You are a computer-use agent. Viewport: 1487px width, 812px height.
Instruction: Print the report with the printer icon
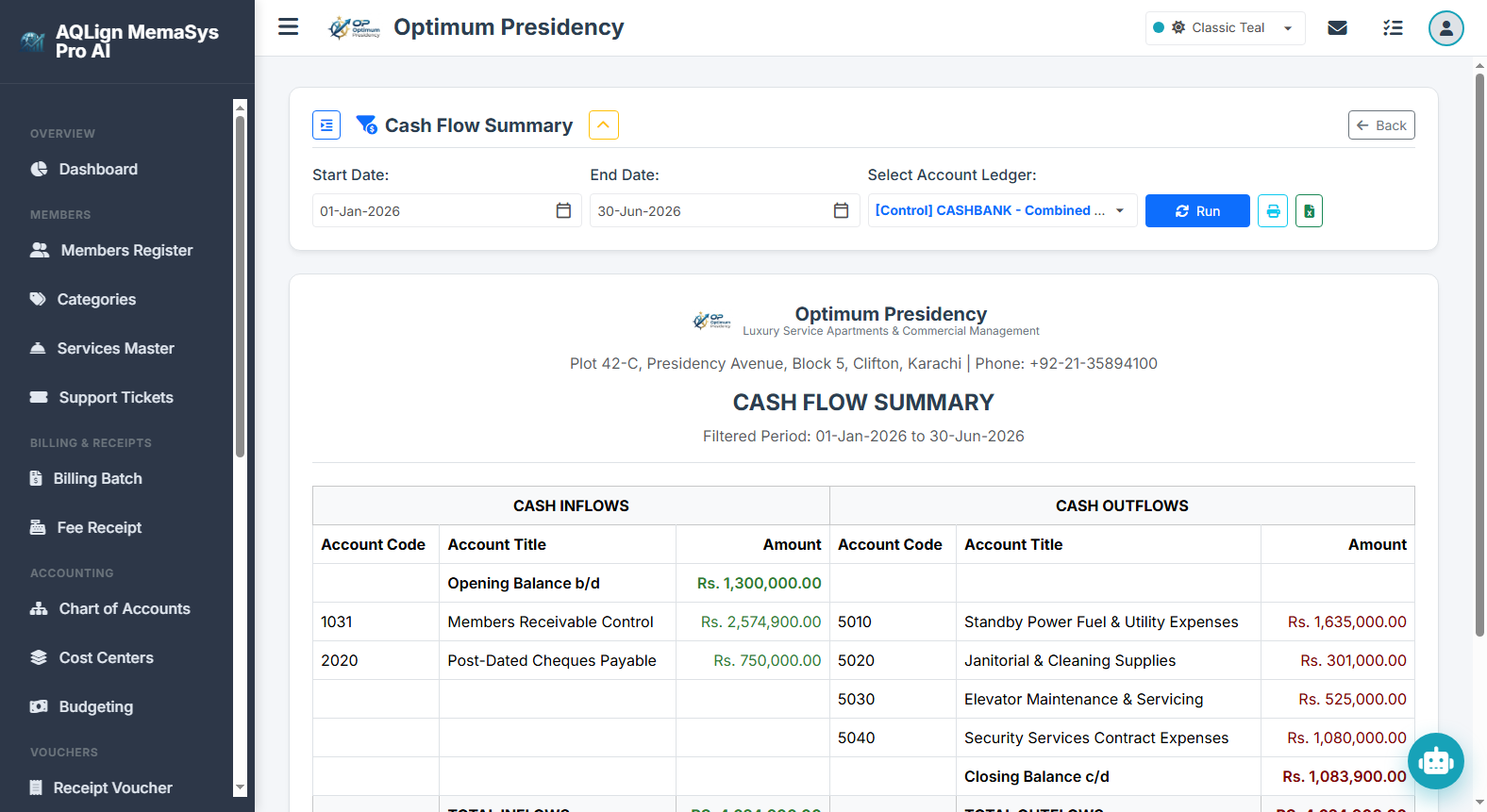click(x=1273, y=211)
